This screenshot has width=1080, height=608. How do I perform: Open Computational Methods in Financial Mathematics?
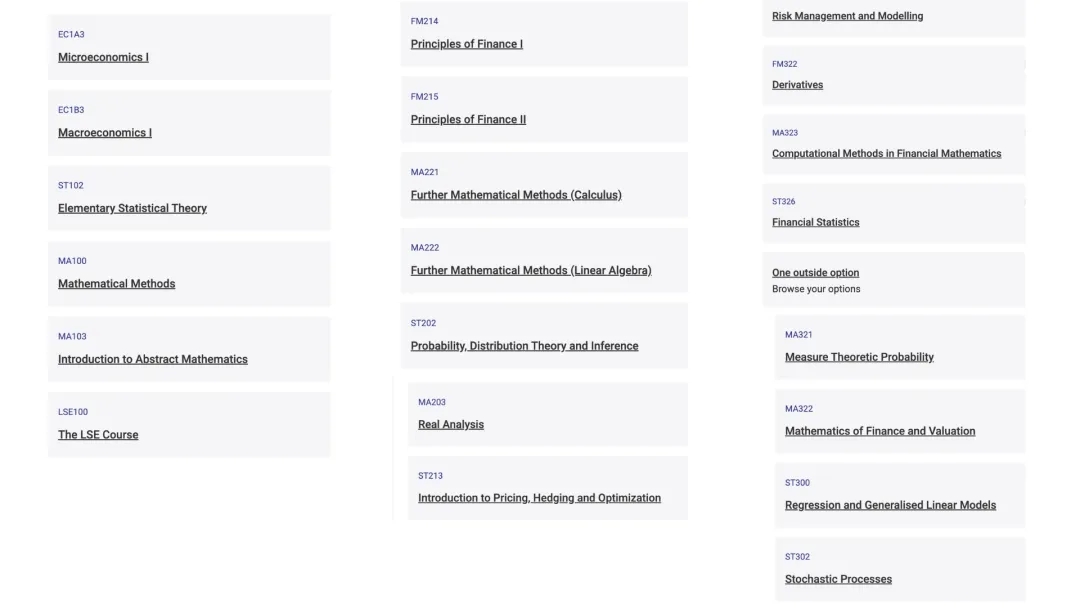pyautogui.click(x=886, y=154)
